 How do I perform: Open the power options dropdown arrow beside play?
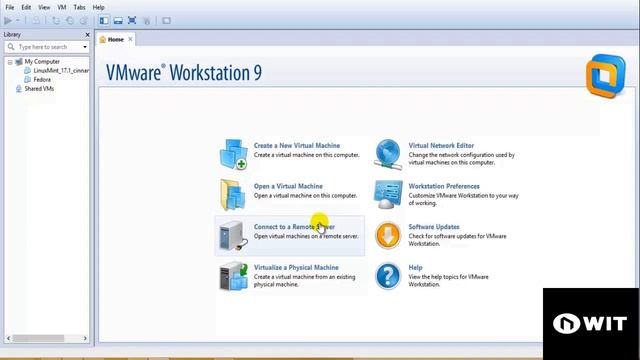18,20
